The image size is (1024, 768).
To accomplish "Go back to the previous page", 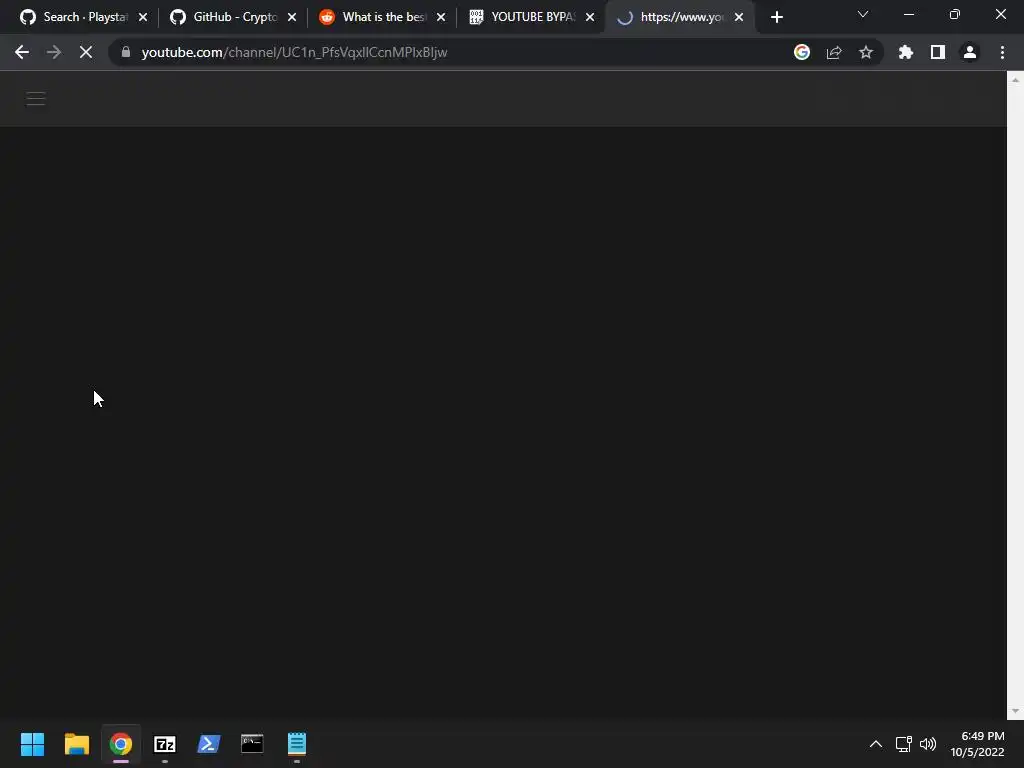I will pyautogui.click(x=22, y=52).
